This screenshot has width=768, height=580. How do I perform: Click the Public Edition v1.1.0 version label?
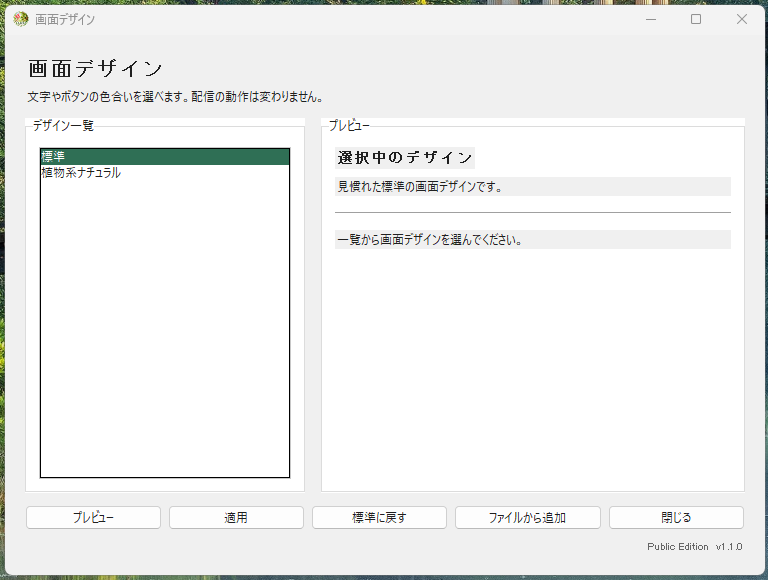pyautogui.click(x=695, y=547)
